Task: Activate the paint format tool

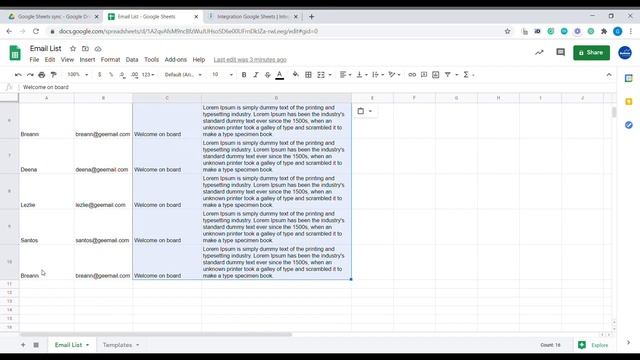Action: [53, 75]
